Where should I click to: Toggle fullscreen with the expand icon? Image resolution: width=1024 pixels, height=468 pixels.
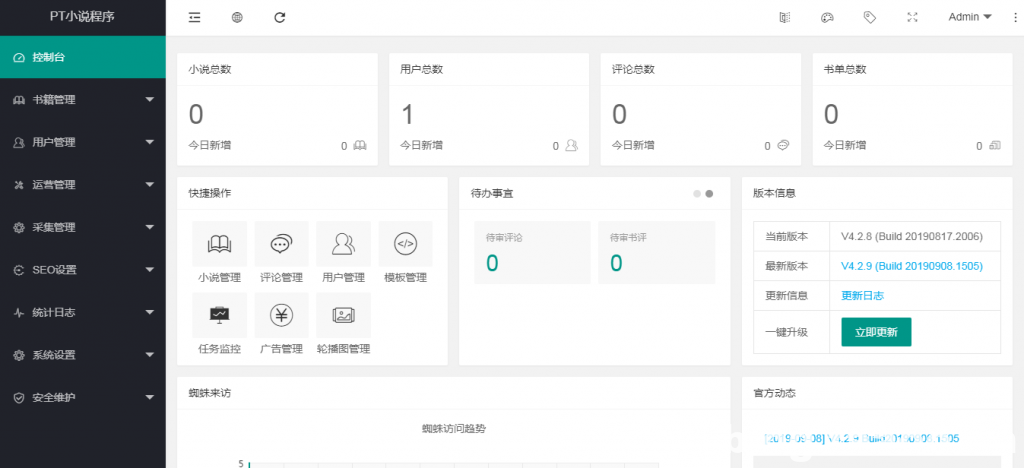pos(912,17)
